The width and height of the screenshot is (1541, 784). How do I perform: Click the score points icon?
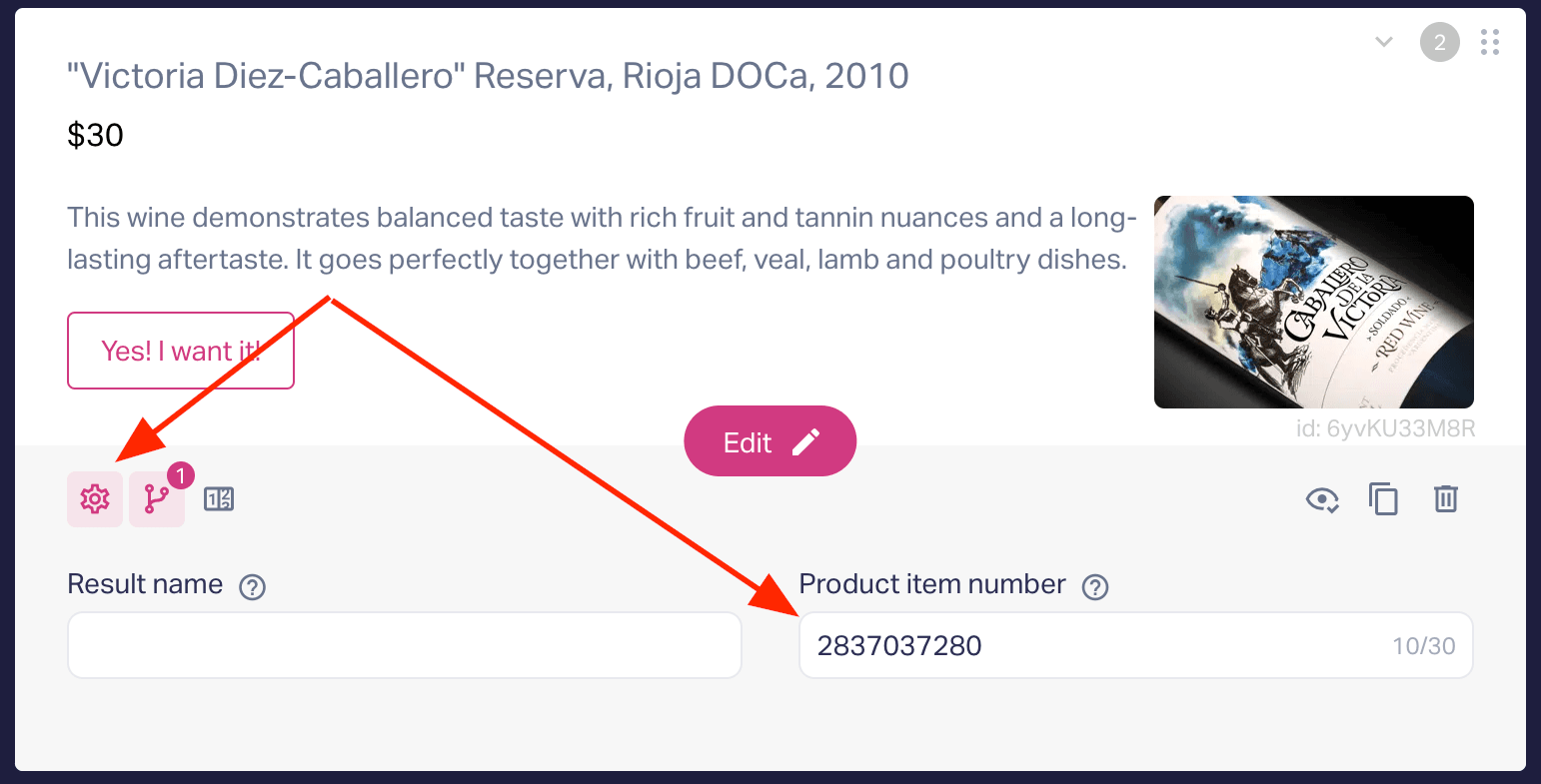pos(219,498)
